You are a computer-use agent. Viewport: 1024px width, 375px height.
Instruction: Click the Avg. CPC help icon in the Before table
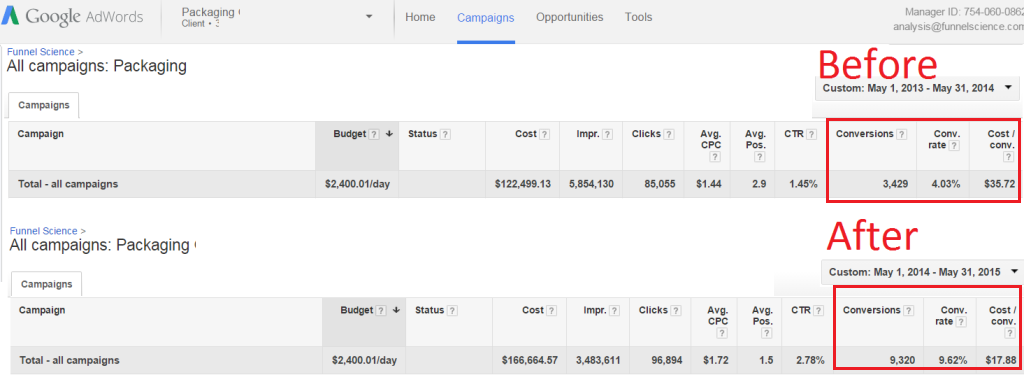tap(716, 157)
